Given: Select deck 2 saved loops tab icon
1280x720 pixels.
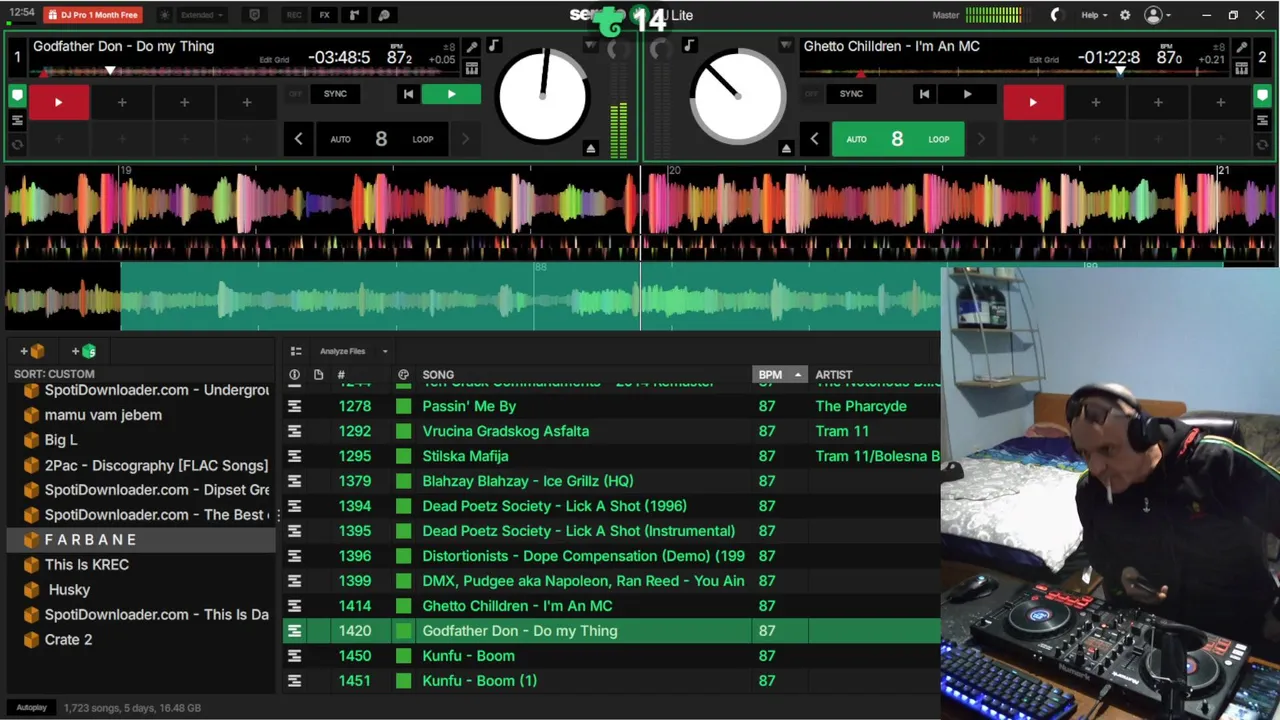Looking at the screenshot, I should click(x=1262, y=144).
